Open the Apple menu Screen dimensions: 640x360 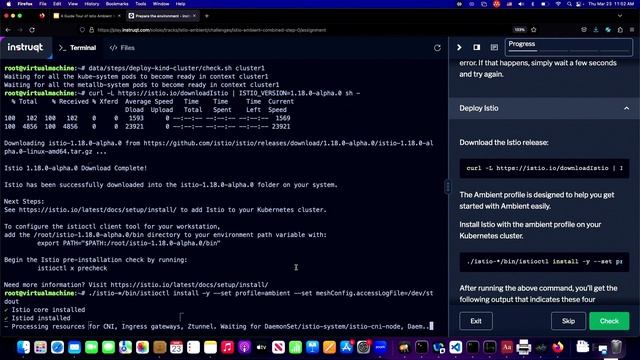click(9, 4)
